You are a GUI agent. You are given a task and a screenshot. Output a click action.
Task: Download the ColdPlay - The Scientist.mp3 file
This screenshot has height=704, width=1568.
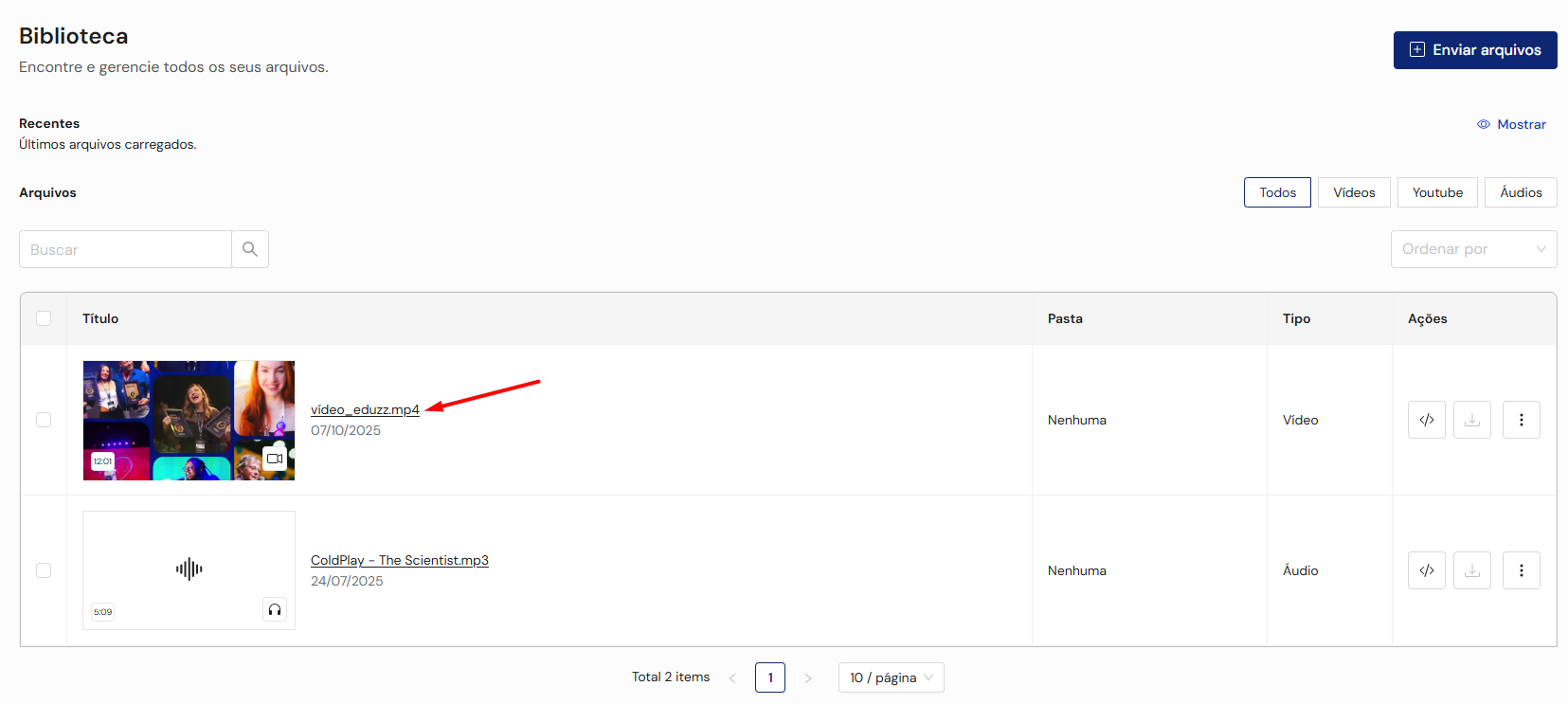point(1471,570)
